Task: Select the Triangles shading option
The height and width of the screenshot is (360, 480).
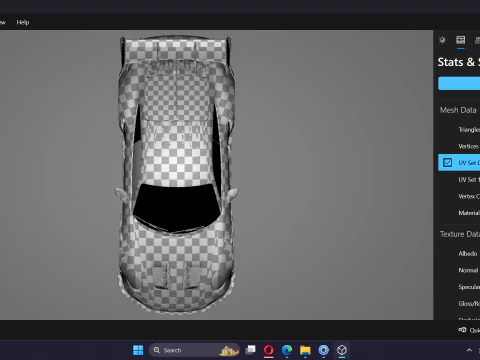Action: (469, 130)
